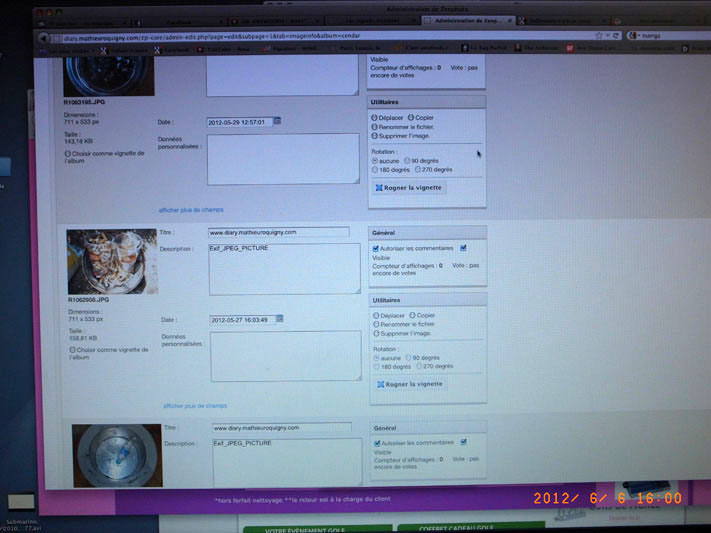Close the Administration de Zenphoto tab
711x533 pixels.
pos(510,21)
